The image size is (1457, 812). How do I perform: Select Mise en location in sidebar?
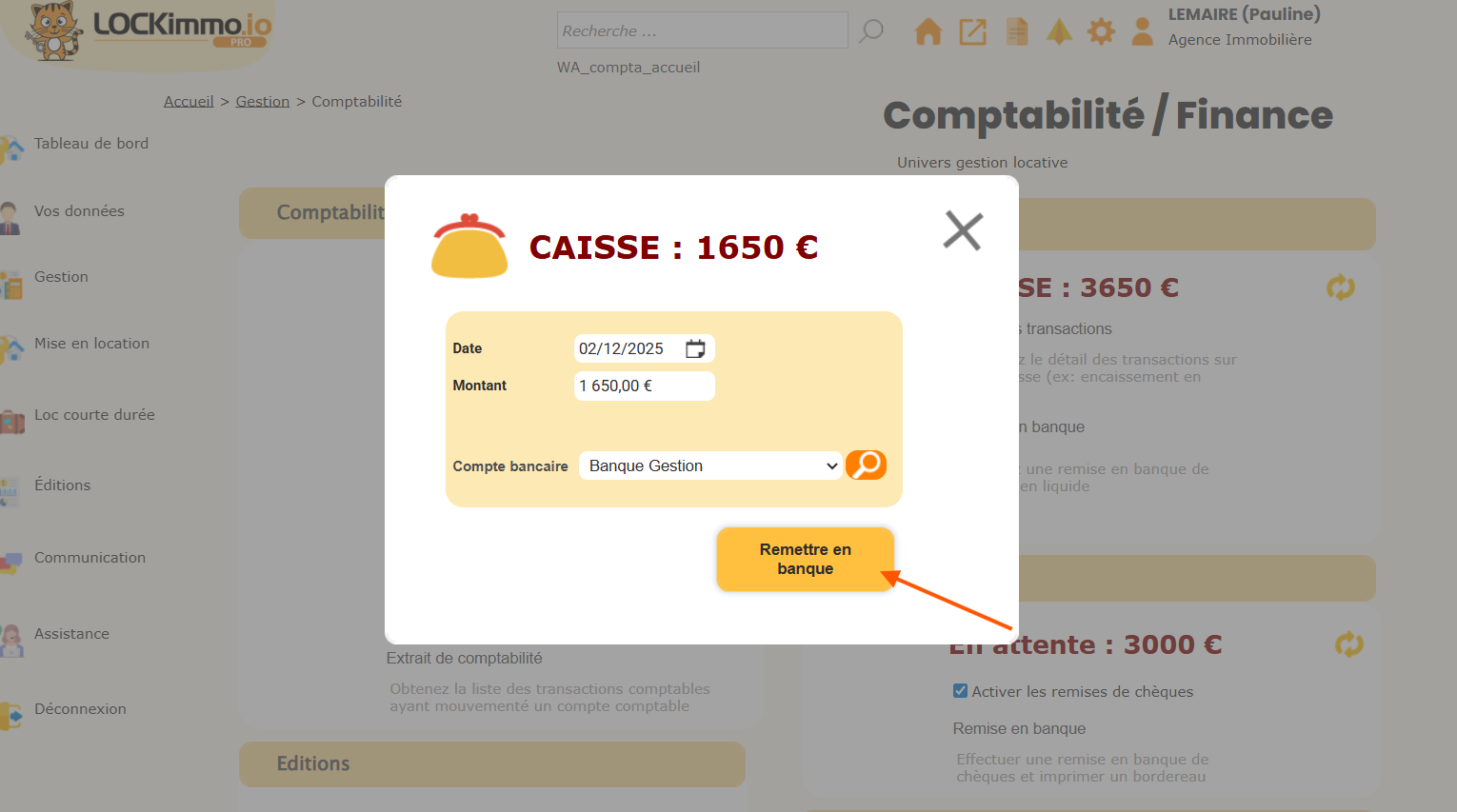pos(91,344)
